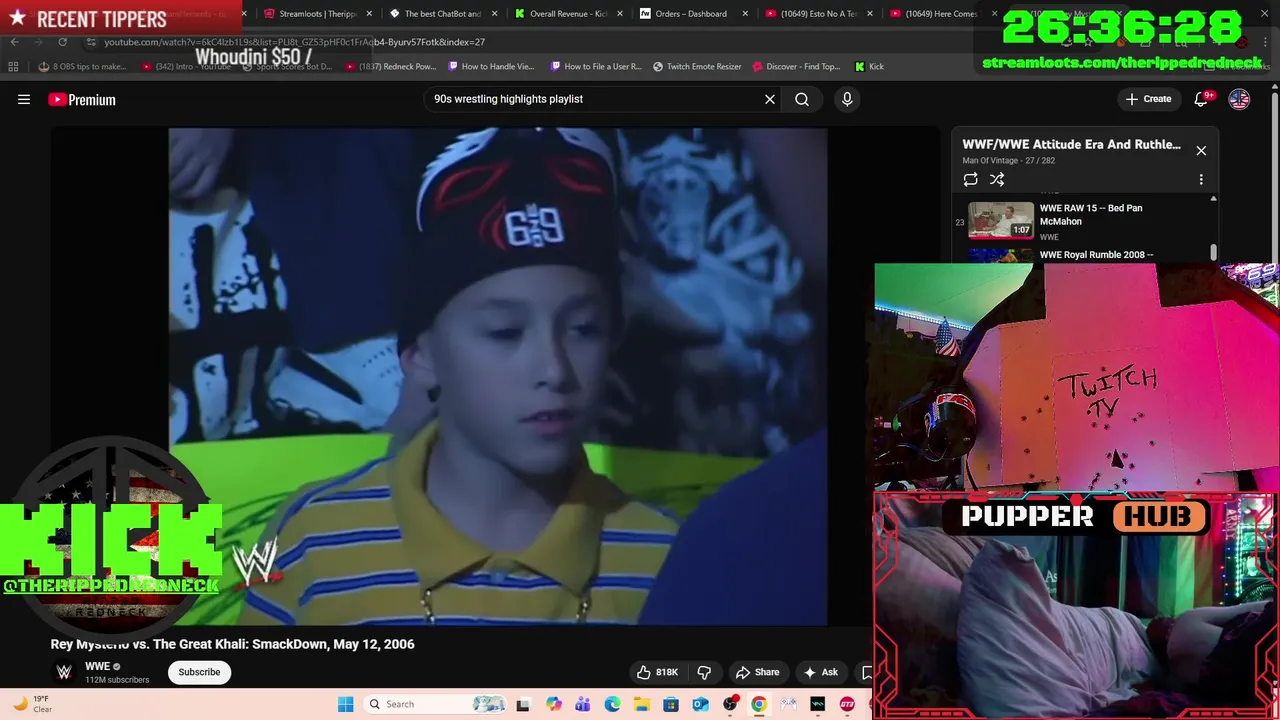
Task: Open 'How to File a User R...' bookmark
Action: point(596,67)
